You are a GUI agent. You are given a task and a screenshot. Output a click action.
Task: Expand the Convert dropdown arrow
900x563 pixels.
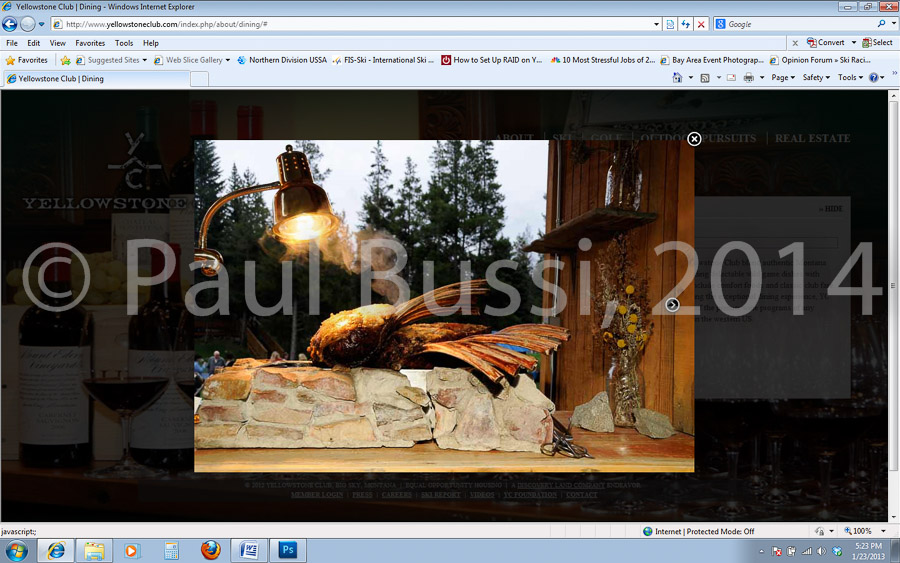[854, 43]
